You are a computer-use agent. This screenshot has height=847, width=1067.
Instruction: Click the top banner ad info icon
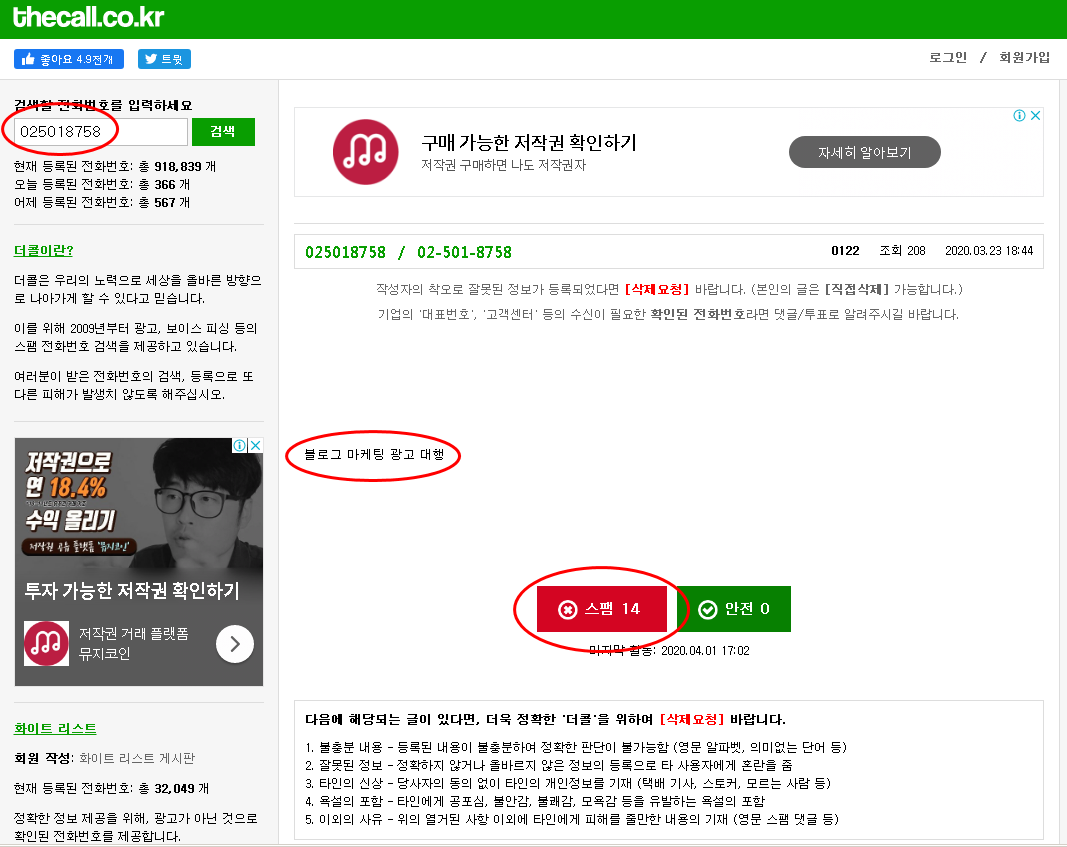[1019, 116]
